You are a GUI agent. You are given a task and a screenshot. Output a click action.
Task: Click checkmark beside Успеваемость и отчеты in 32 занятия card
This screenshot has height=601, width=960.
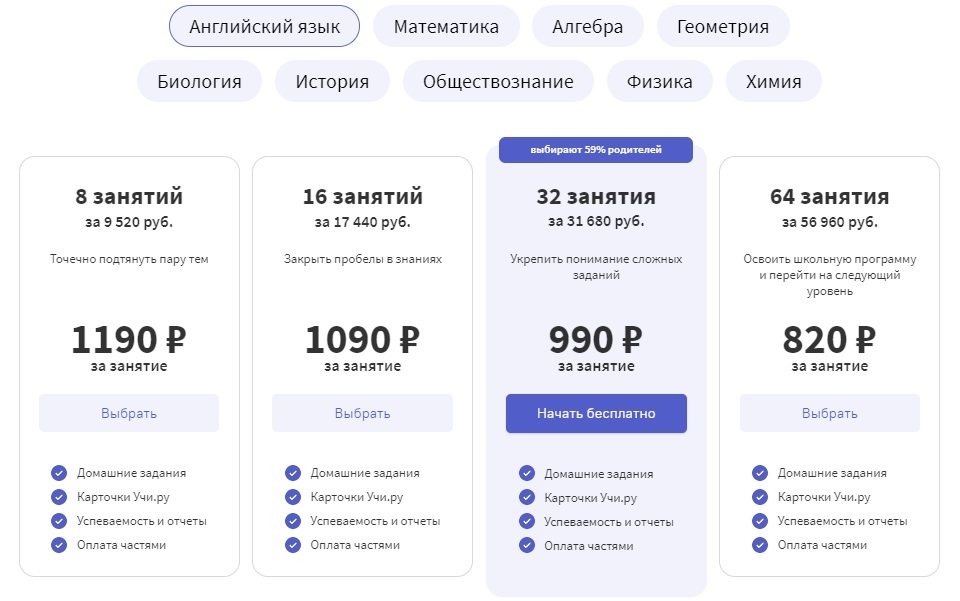click(x=527, y=521)
